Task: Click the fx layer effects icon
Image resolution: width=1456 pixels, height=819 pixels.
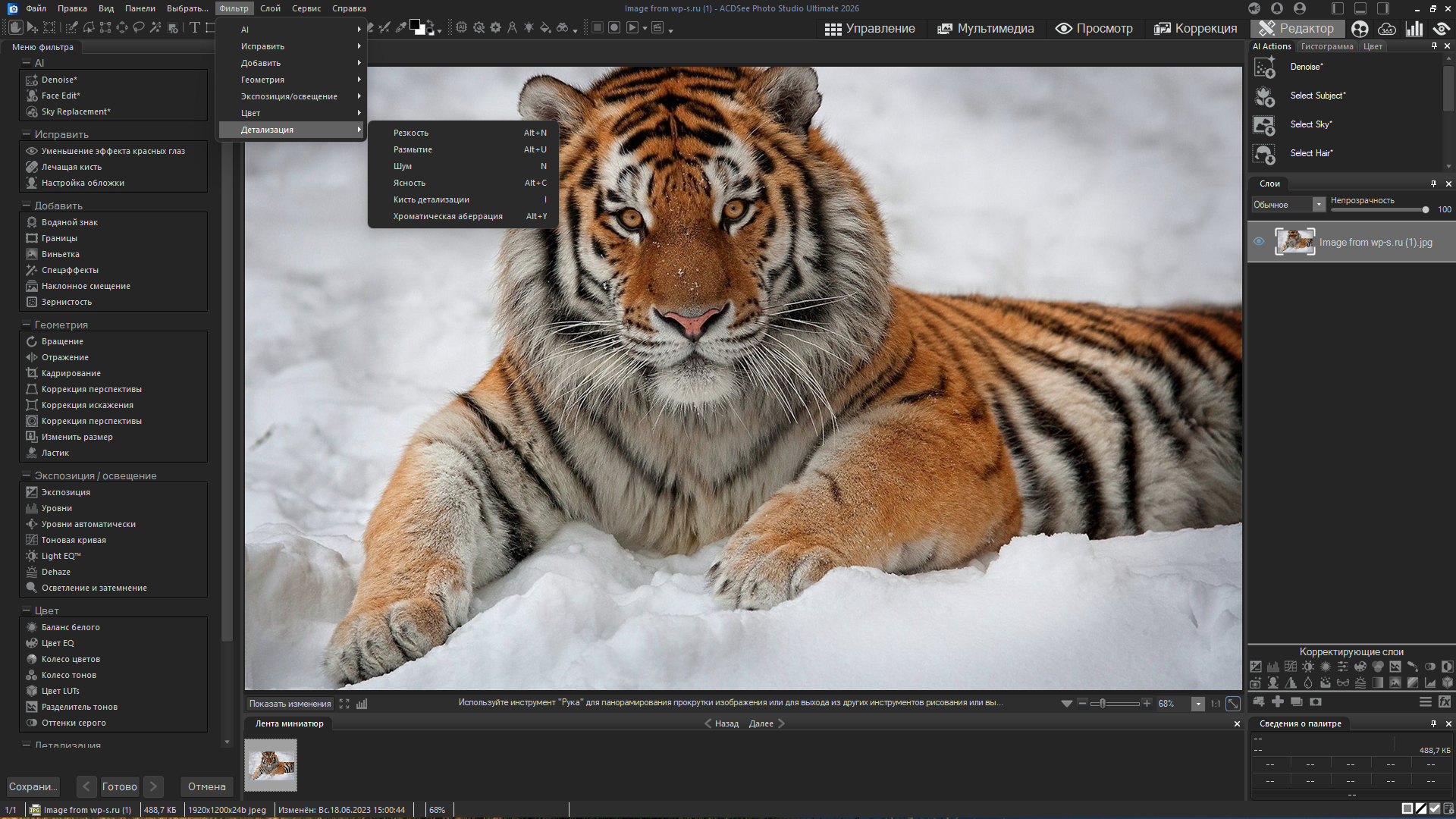Action: [1444, 701]
